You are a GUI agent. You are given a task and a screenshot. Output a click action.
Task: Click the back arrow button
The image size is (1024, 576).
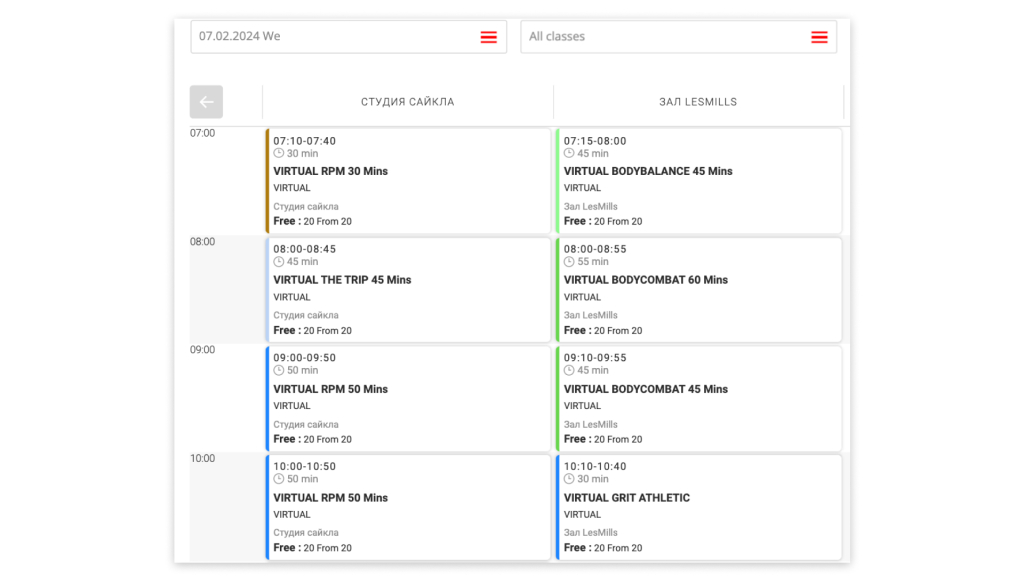[x=206, y=102]
